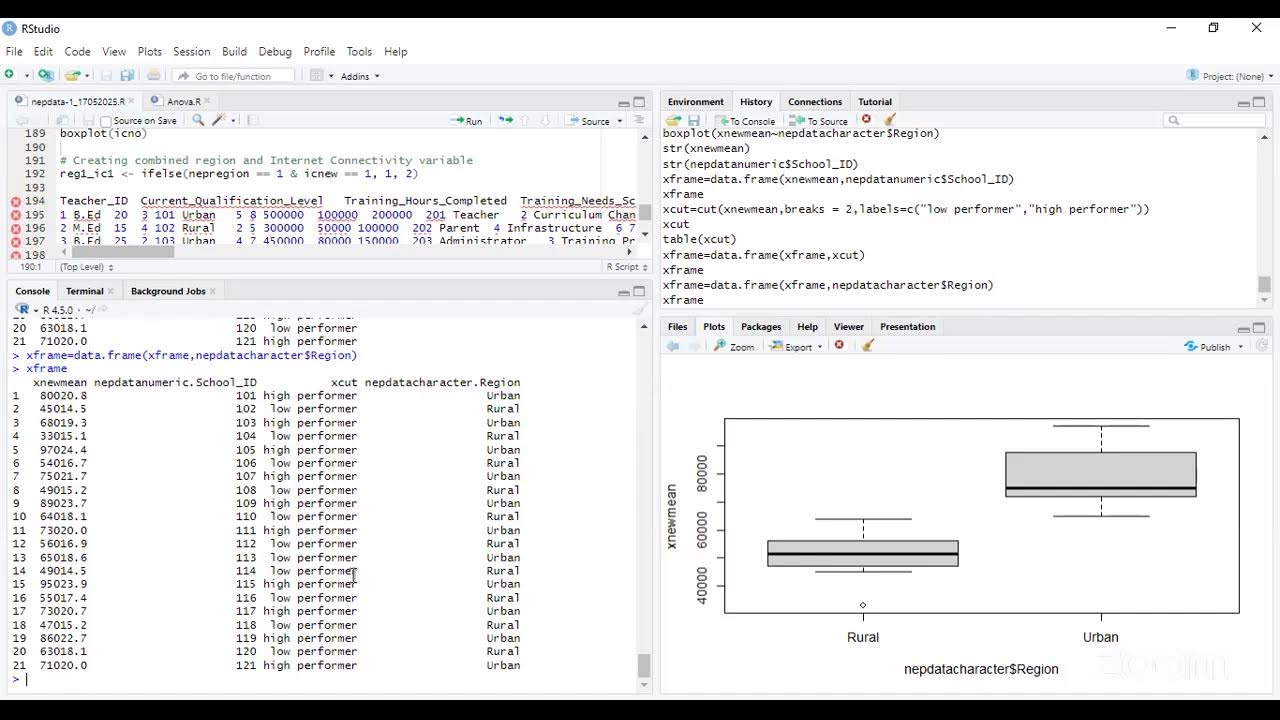Open the Source button dropdown arrow
This screenshot has height=720, width=1280.
(620, 121)
